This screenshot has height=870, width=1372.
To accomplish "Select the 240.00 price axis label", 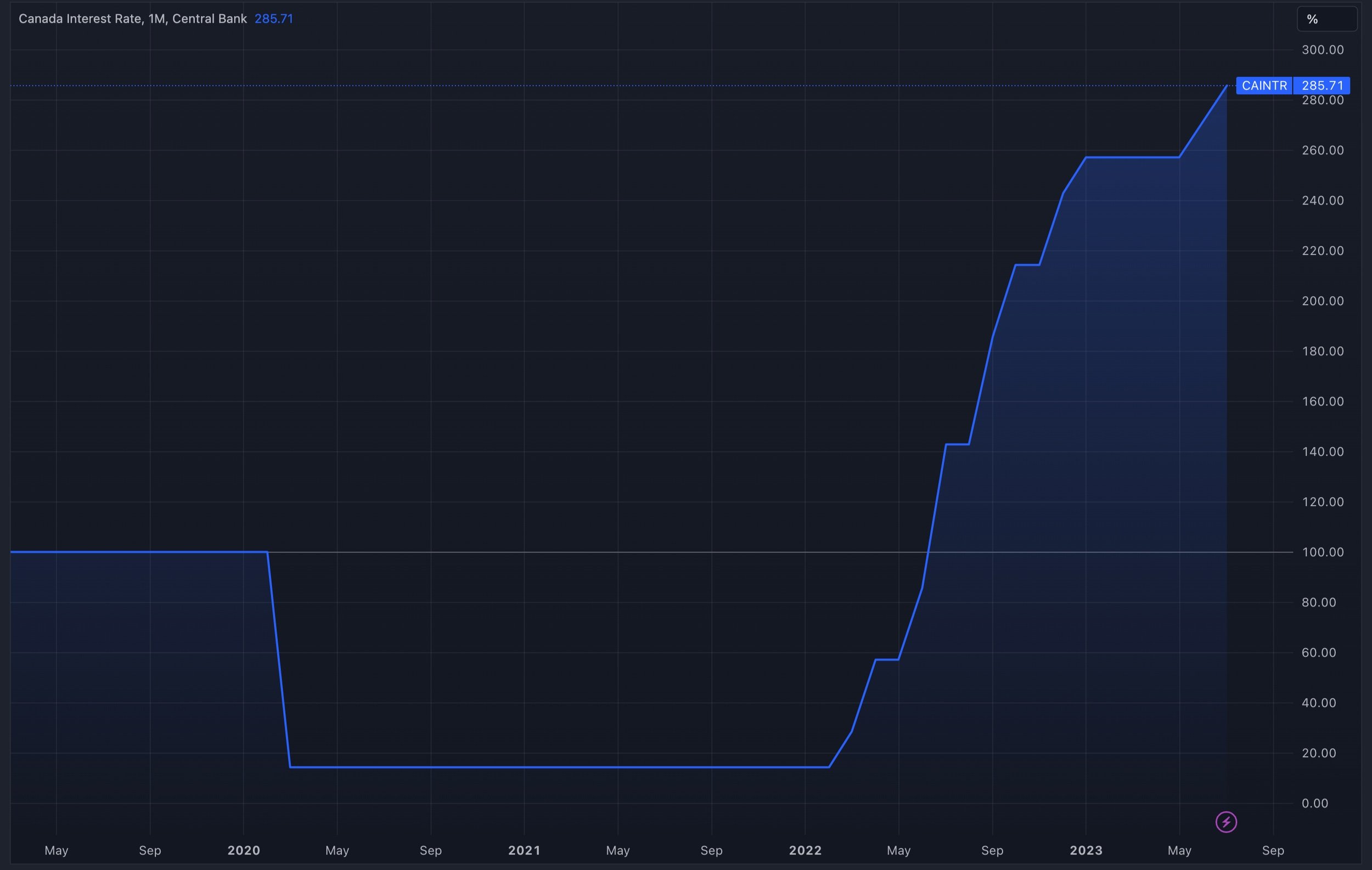I will (x=1323, y=200).
